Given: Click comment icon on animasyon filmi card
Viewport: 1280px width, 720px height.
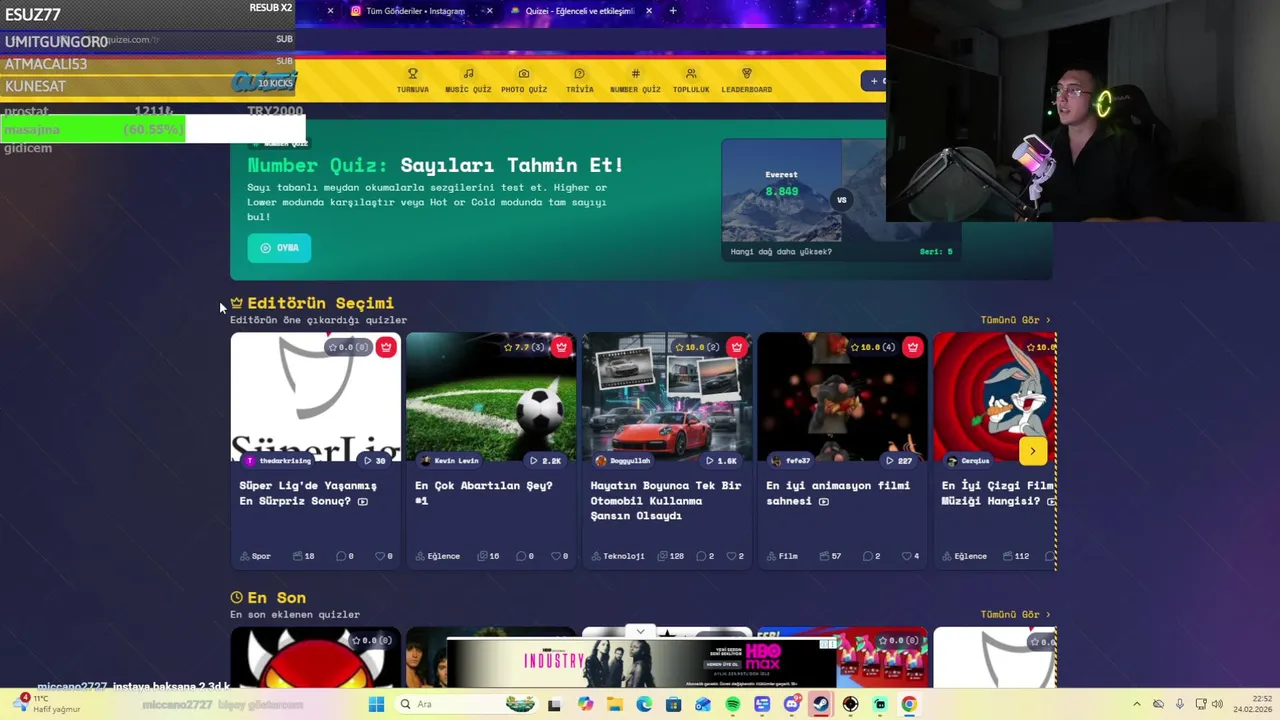Looking at the screenshot, I should pos(867,556).
